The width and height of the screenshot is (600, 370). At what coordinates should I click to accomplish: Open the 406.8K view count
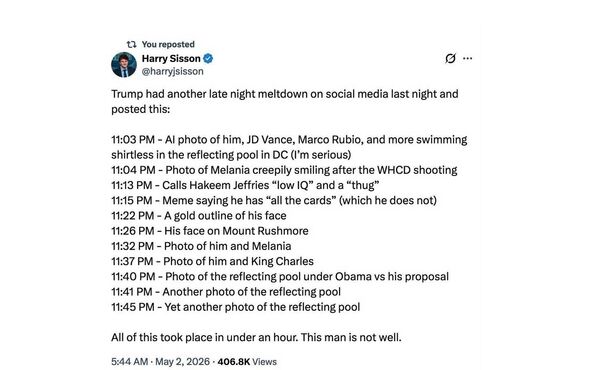234,362
